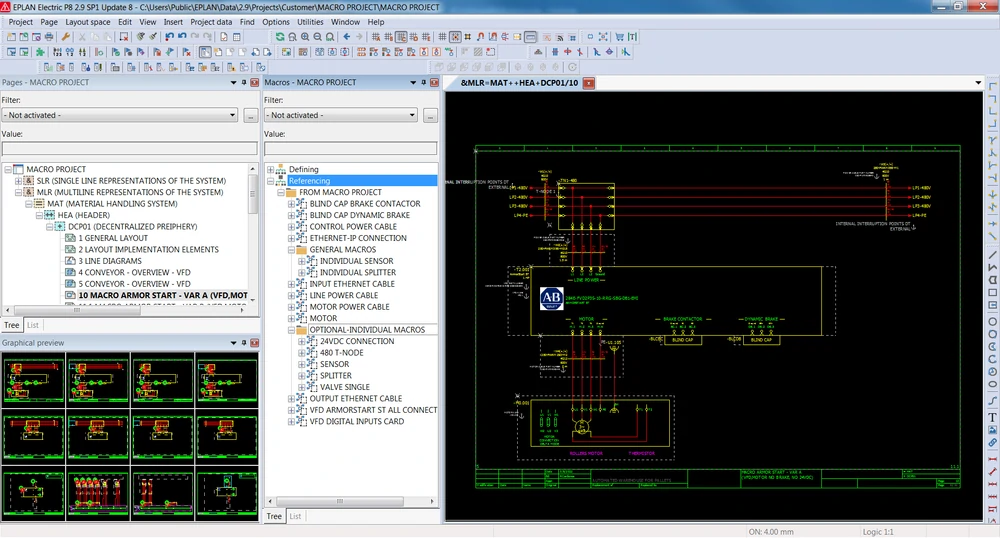Screen dimensions: 1000x538
Task: Click the blue back arrow icon
Action: click(x=346, y=37)
